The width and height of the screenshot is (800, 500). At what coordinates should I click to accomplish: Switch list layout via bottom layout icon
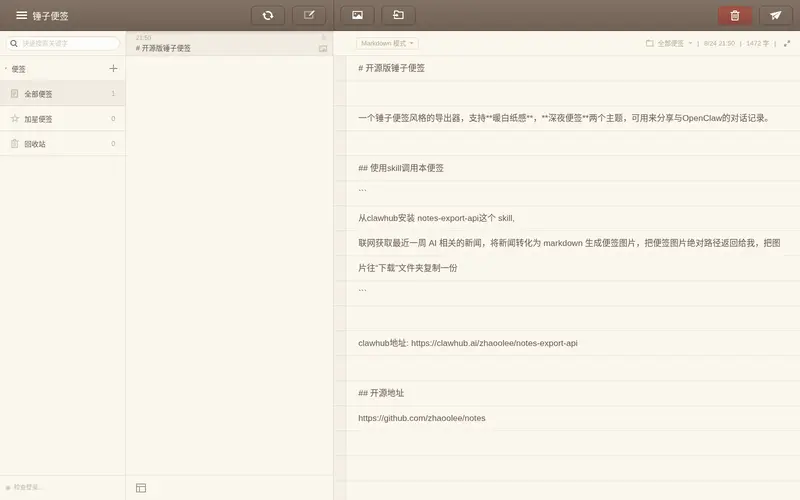point(141,488)
